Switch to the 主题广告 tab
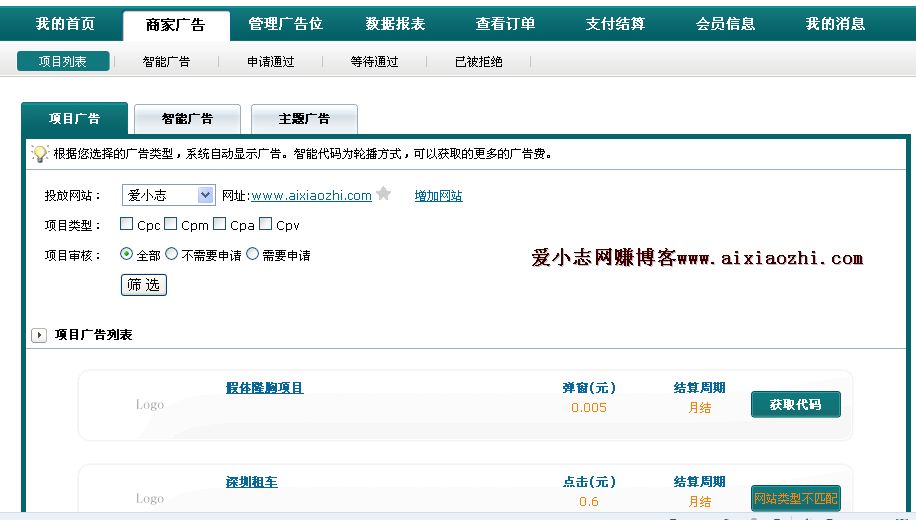Image resolution: width=916 pixels, height=520 pixels. point(304,119)
